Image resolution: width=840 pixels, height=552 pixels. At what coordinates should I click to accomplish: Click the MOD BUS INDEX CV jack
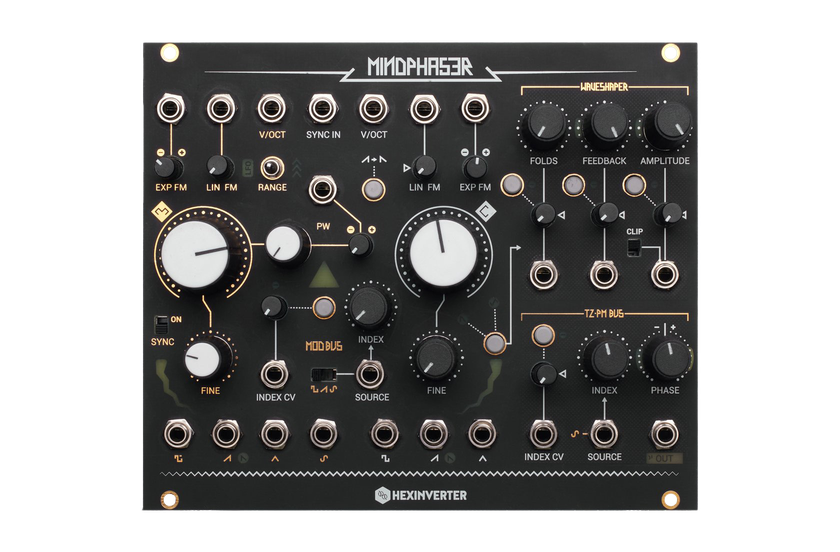point(273,374)
